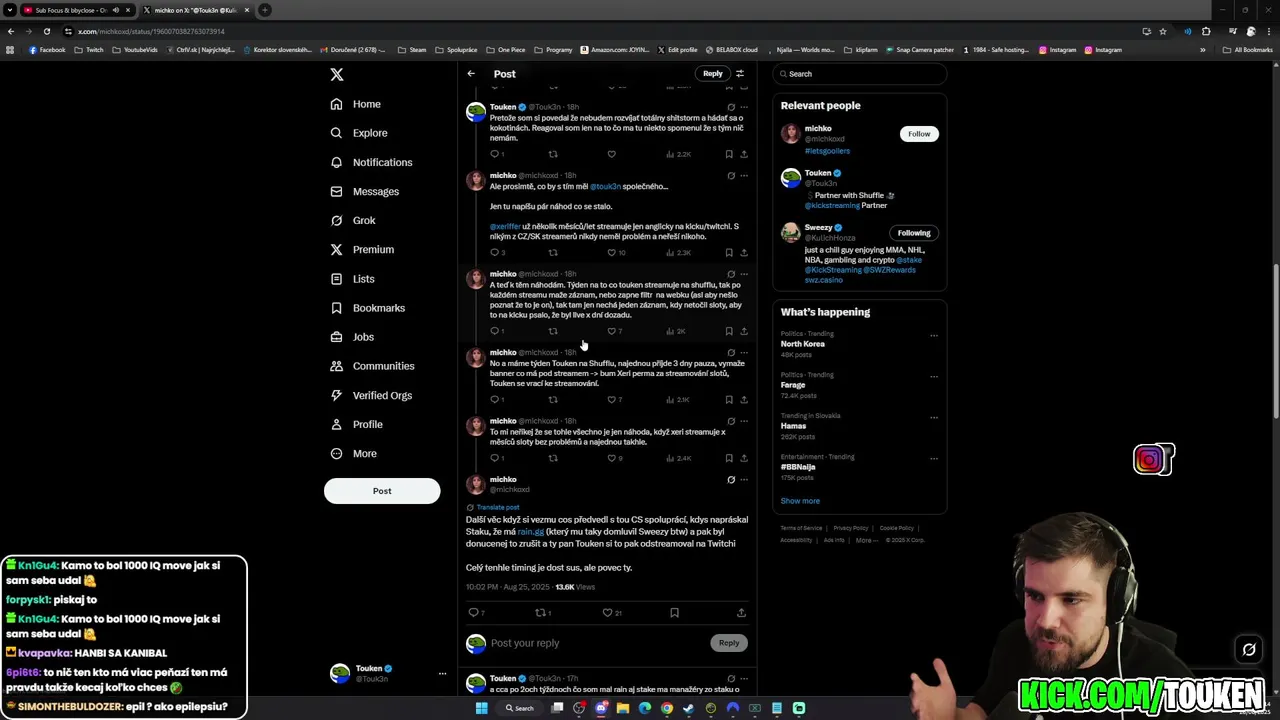The image size is (1280, 720).
Task: Click the blue Post button
Action: (x=382, y=491)
